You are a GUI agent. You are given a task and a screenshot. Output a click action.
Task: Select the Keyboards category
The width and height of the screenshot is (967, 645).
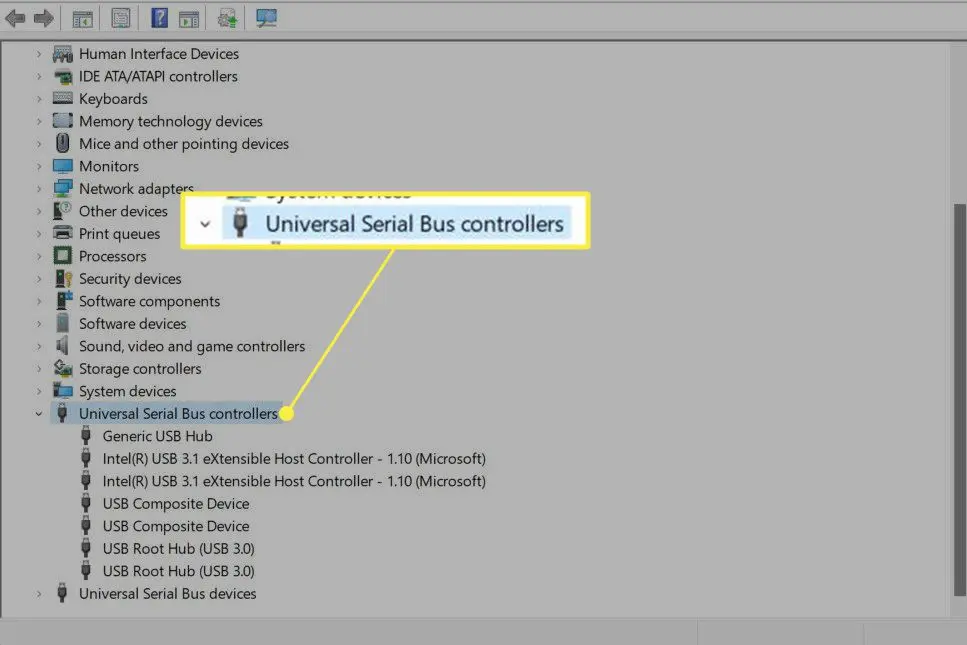coord(113,99)
